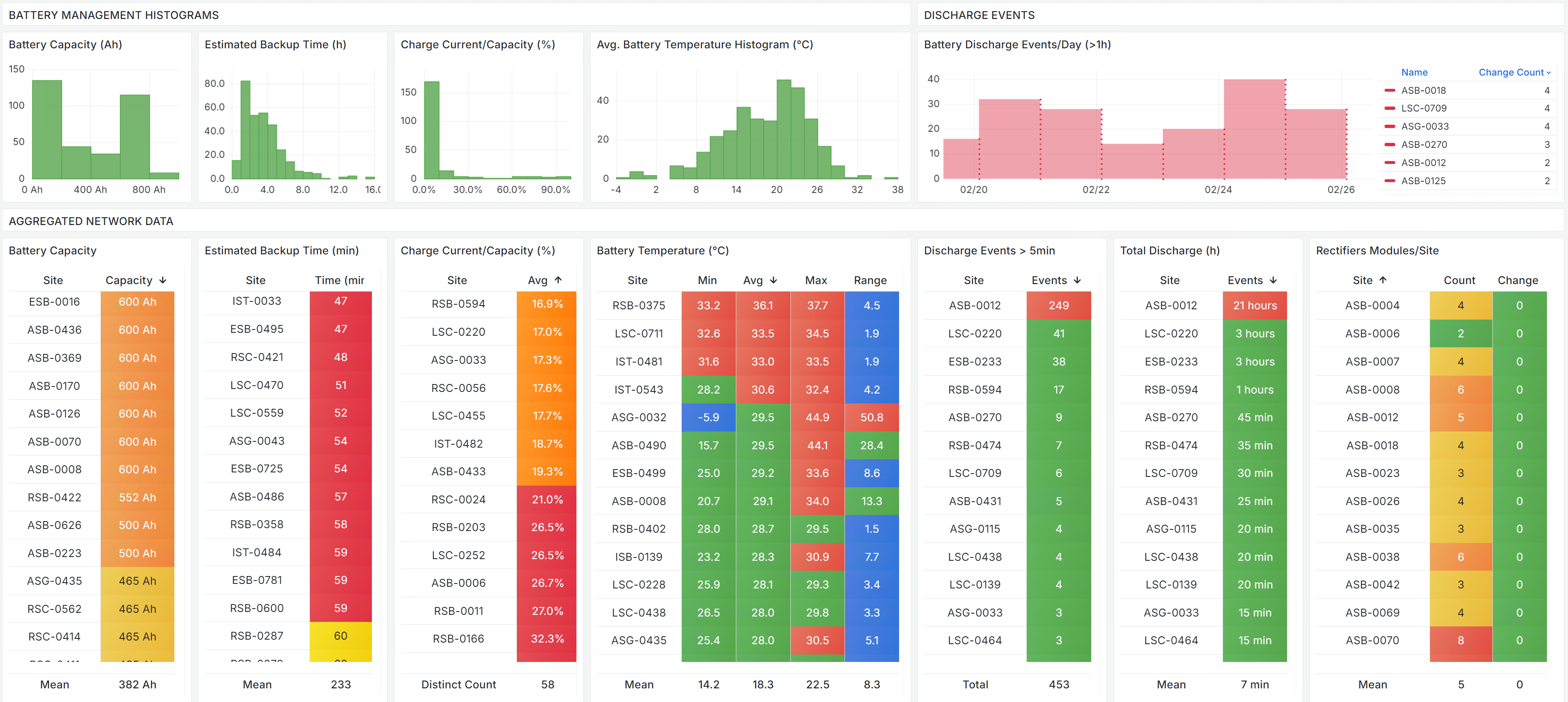Select ASB-0125 legend entry

point(1423,181)
